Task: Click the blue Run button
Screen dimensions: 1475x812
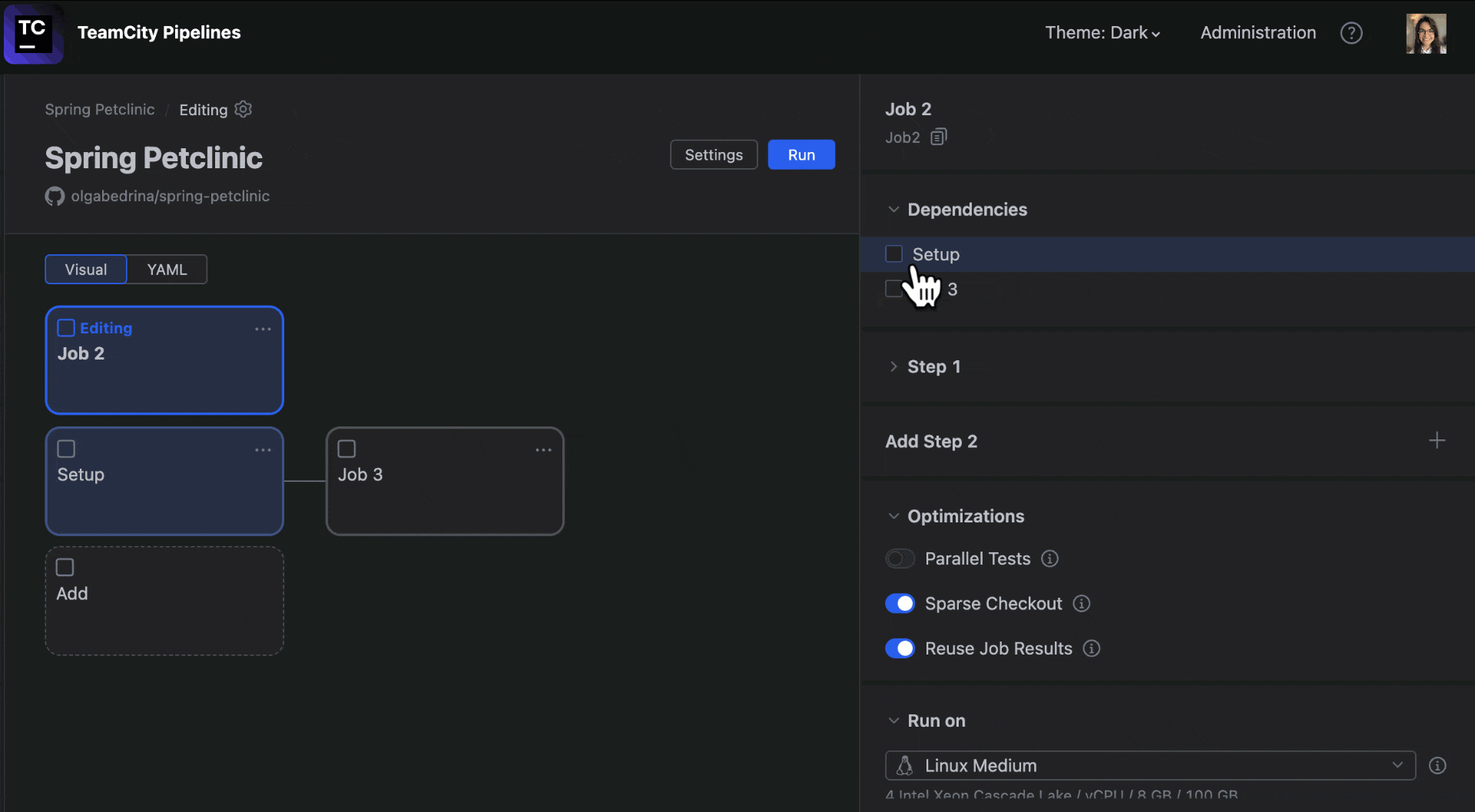Action: (801, 154)
